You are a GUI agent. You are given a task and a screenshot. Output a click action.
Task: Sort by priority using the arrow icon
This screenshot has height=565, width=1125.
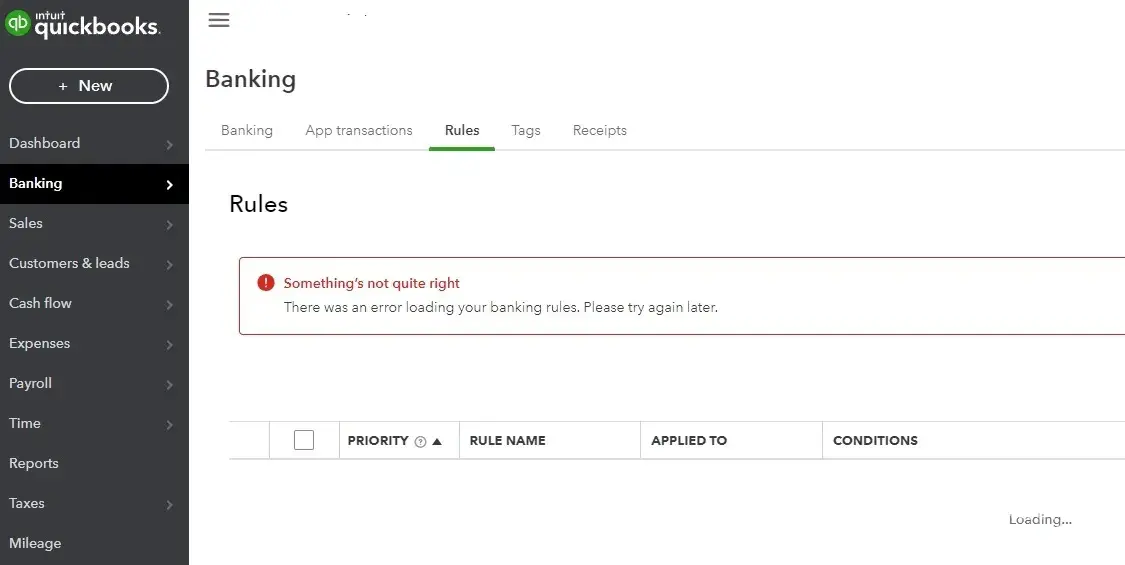click(x=437, y=441)
